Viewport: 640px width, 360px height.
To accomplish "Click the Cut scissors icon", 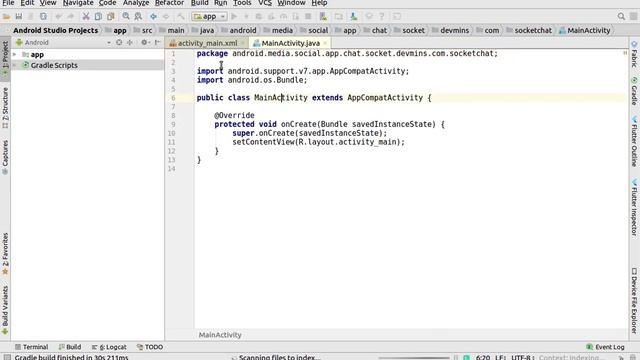I will click(x=86, y=17).
